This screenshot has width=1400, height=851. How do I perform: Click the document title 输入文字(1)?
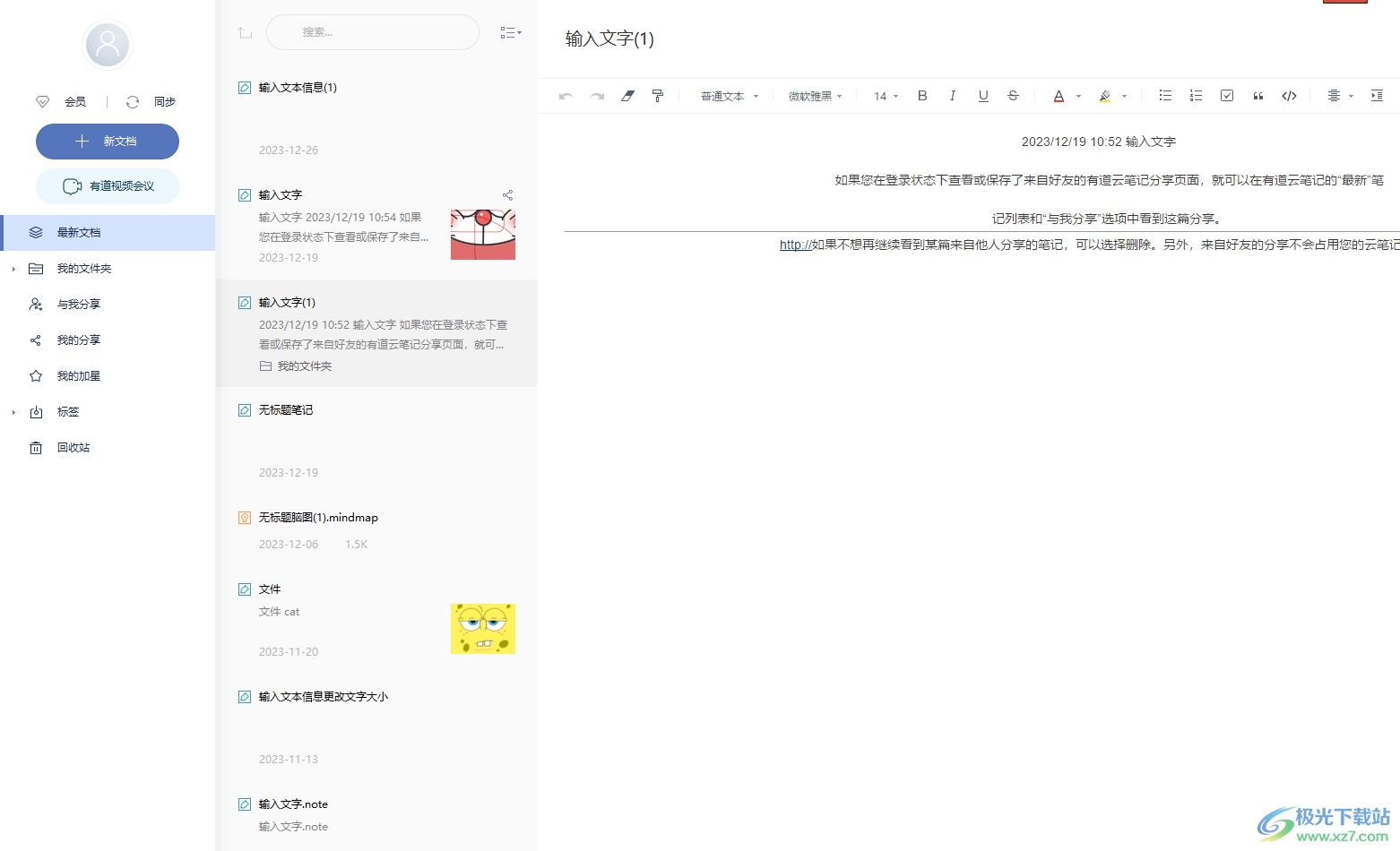point(609,39)
